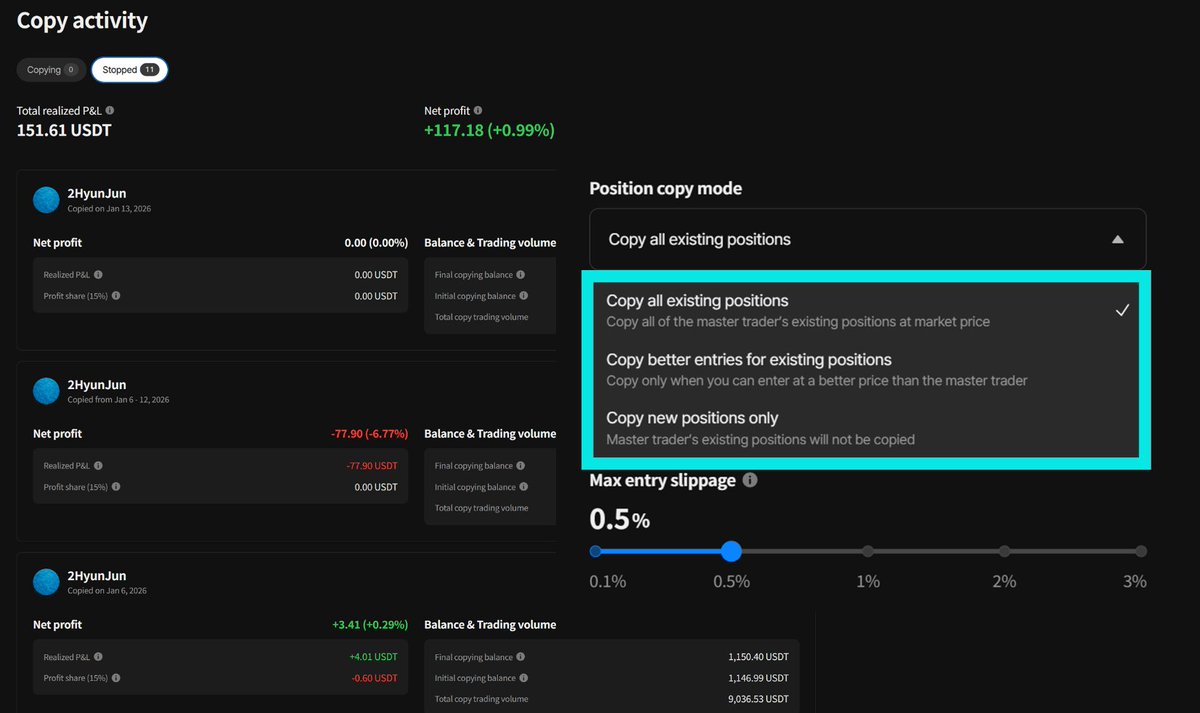Choose 'Copy new positions only' option
Image resolution: width=1200 pixels, height=713 pixels.
pyautogui.click(x=866, y=428)
